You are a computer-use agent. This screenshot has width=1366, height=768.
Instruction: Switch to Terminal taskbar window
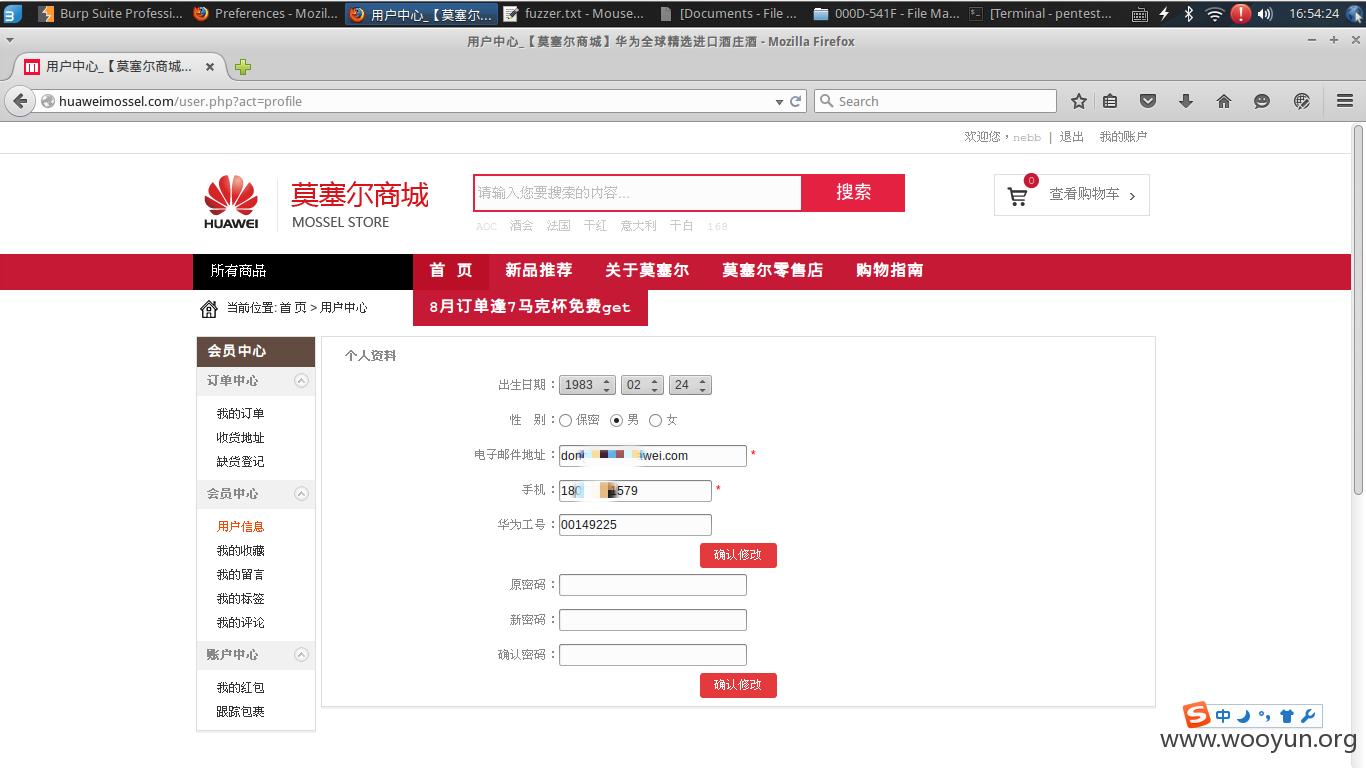tap(1040, 14)
